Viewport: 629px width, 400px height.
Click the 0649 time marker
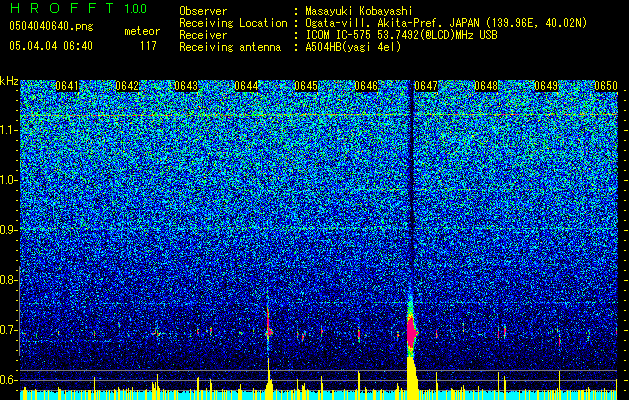pyautogui.click(x=546, y=86)
